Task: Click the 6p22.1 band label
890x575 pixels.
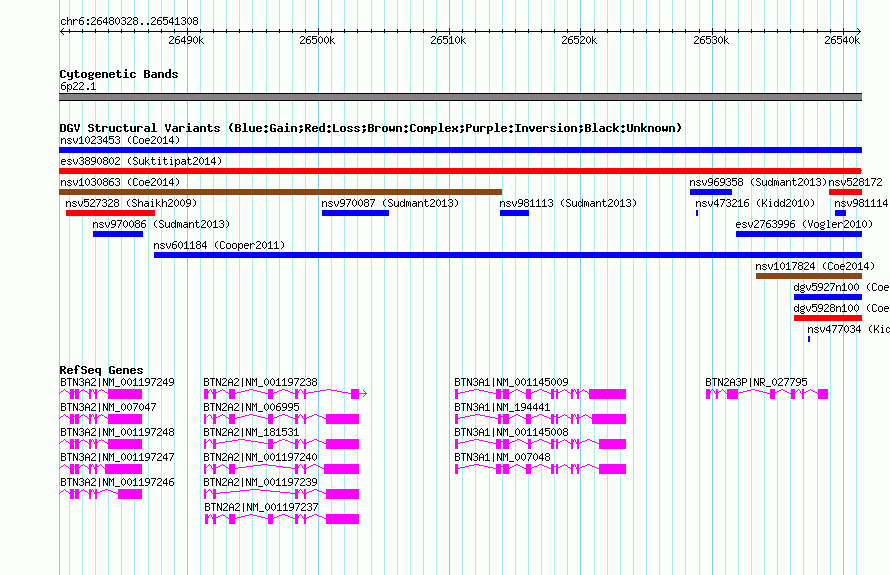Action: click(78, 86)
